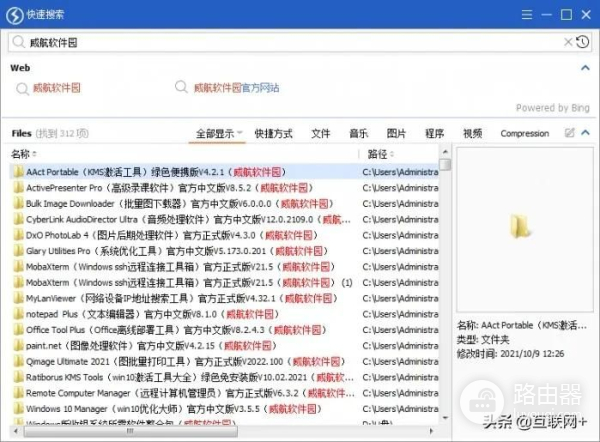This screenshot has width=600, height=442.
Task: Select AAct Portable folder row
Action: (x=225, y=172)
